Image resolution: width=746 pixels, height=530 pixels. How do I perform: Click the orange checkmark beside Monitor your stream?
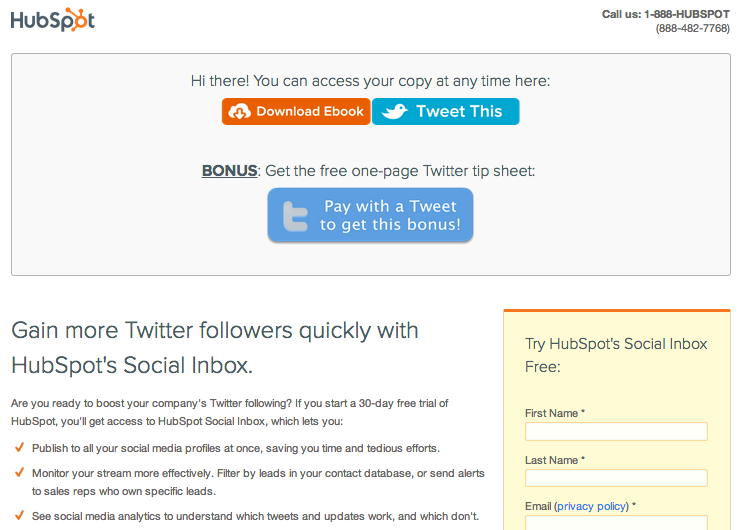click(x=20, y=472)
